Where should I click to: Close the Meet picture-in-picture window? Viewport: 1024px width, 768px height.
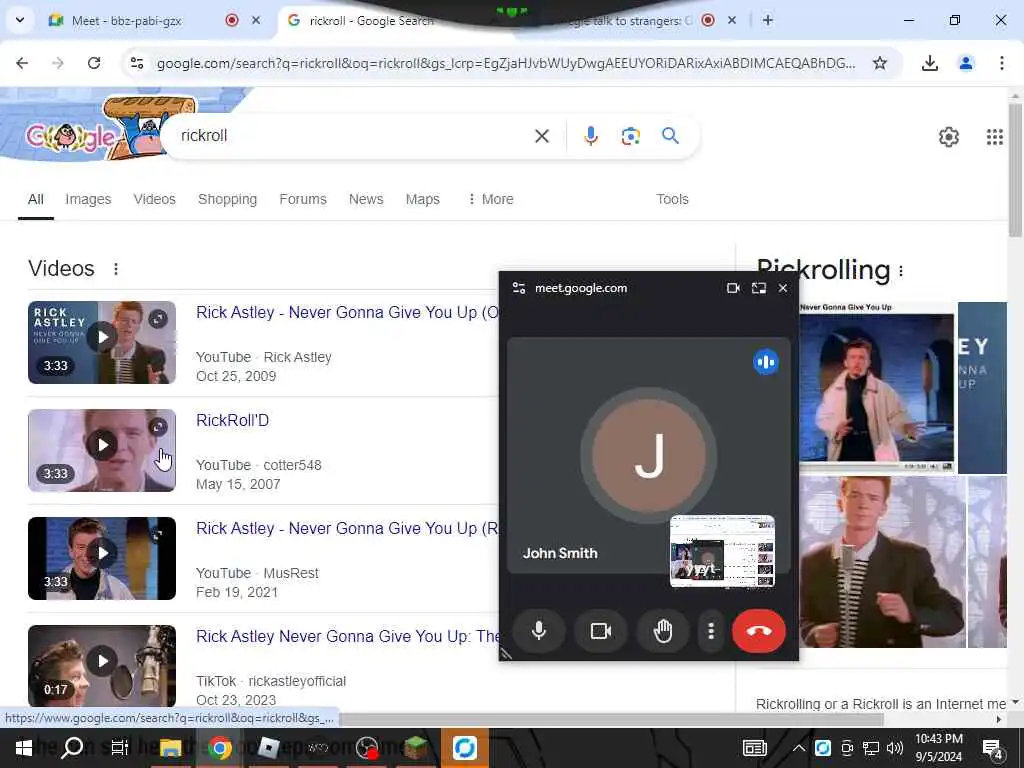783,288
